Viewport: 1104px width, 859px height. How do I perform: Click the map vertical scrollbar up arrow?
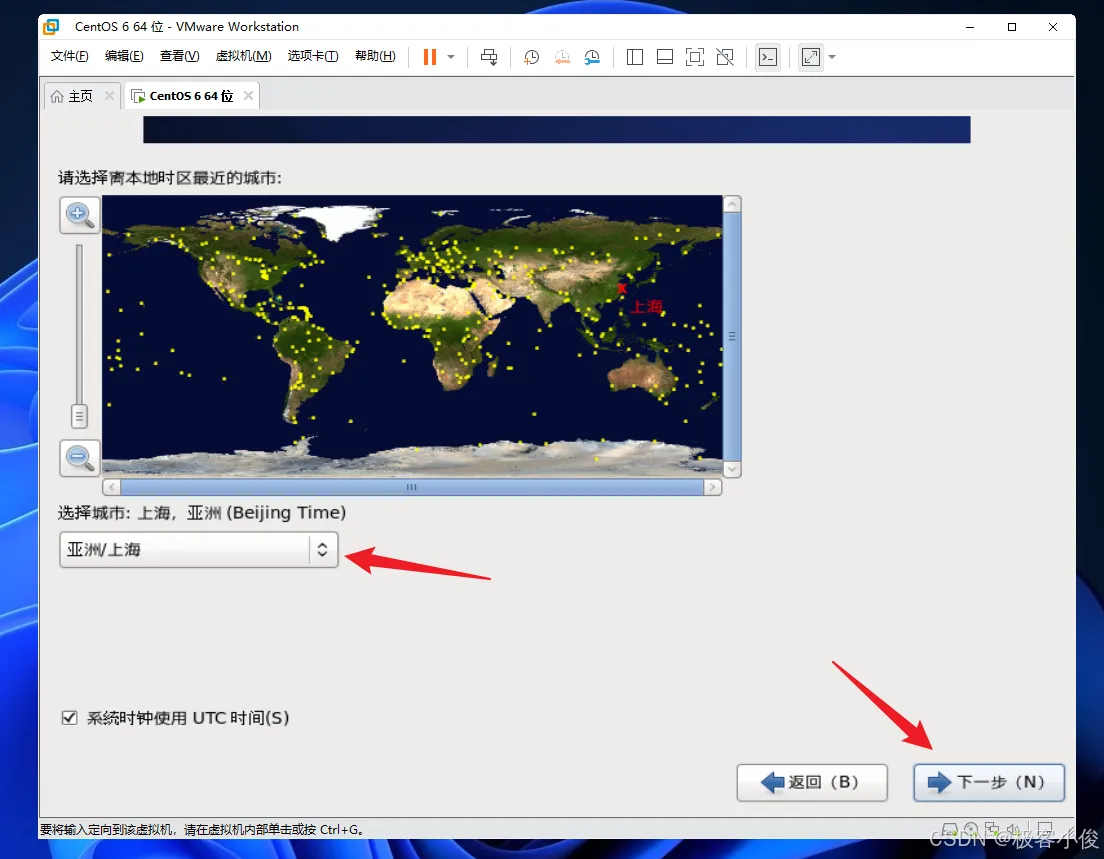732,204
